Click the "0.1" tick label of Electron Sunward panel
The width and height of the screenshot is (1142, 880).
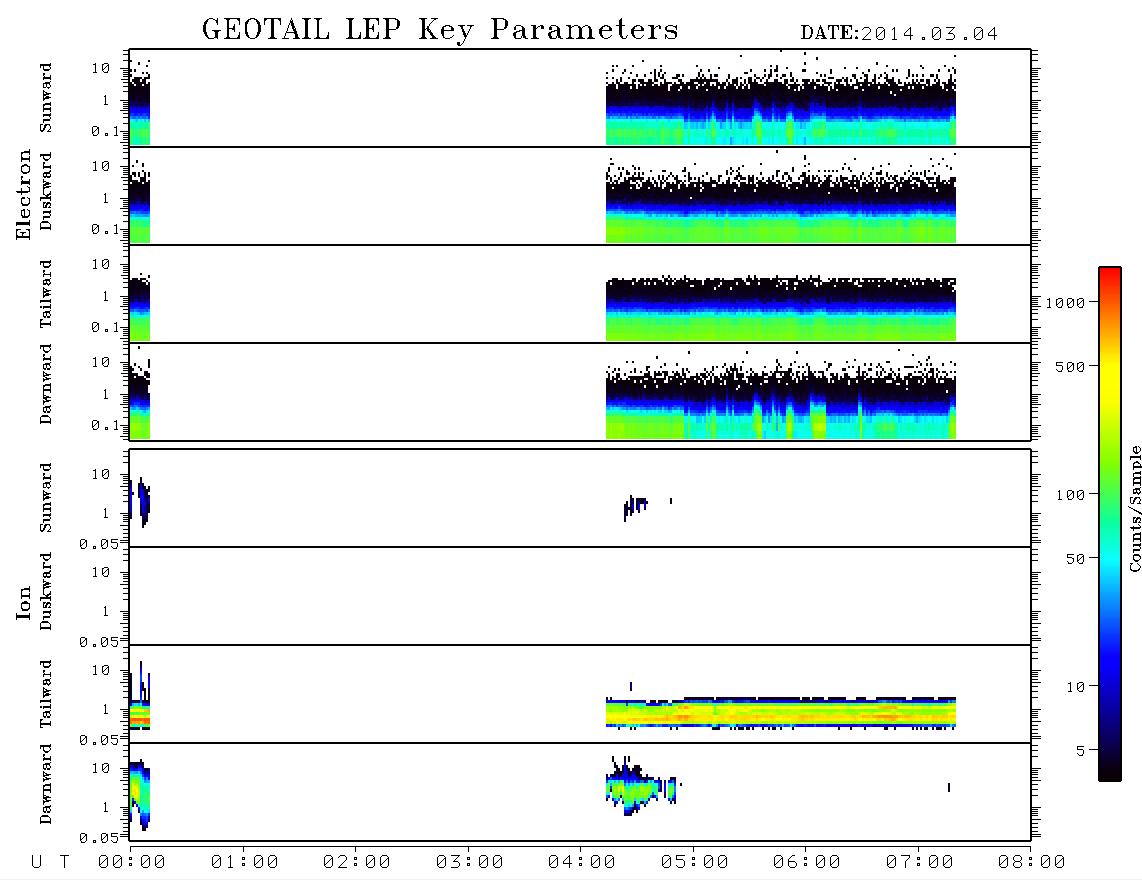pyautogui.click(x=105, y=131)
